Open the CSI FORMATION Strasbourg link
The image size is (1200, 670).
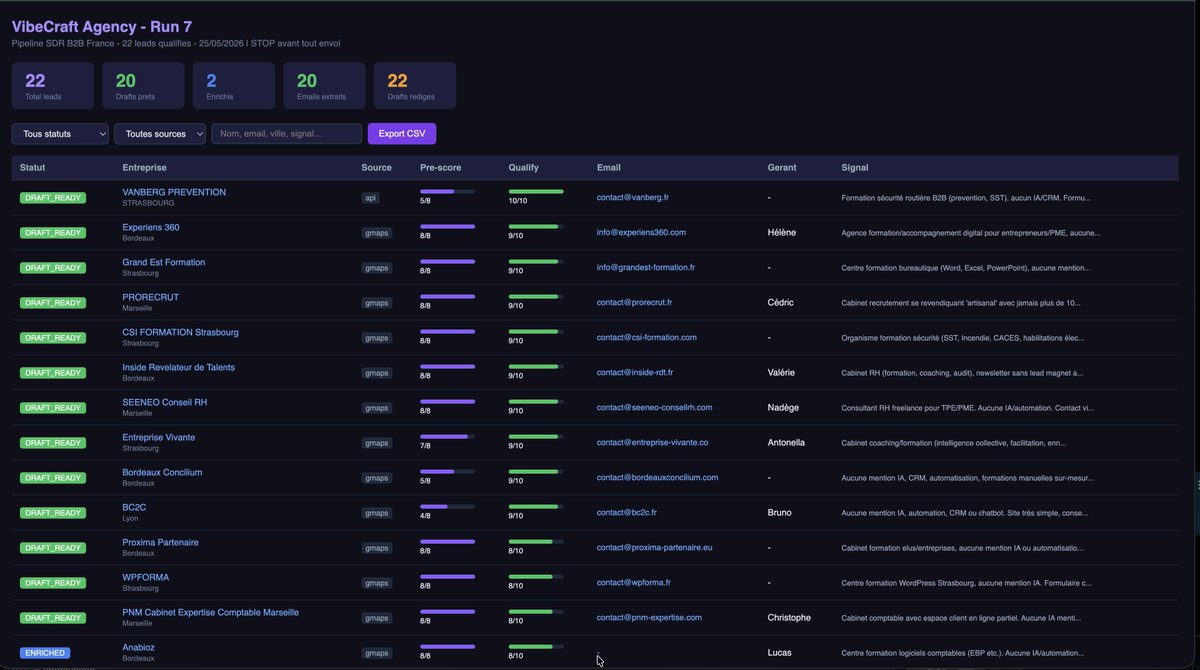pos(181,332)
